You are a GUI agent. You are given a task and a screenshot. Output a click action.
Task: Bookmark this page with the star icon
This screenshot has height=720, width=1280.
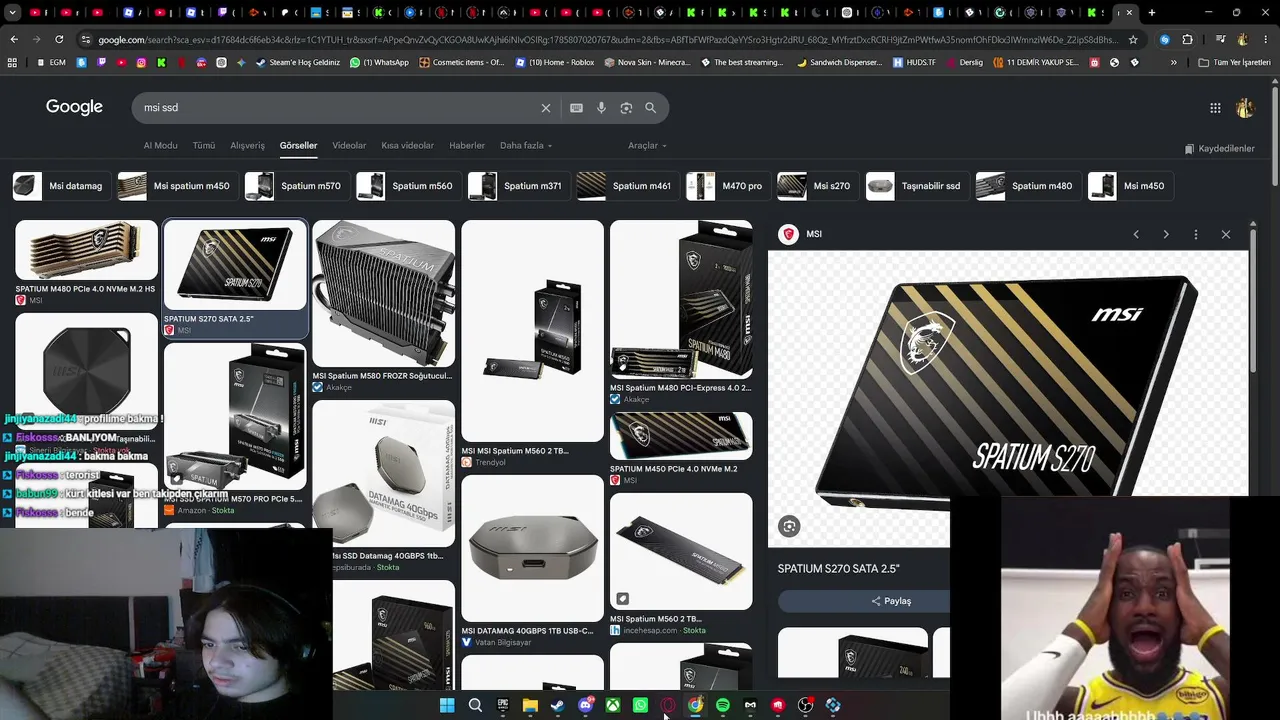point(1133,39)
